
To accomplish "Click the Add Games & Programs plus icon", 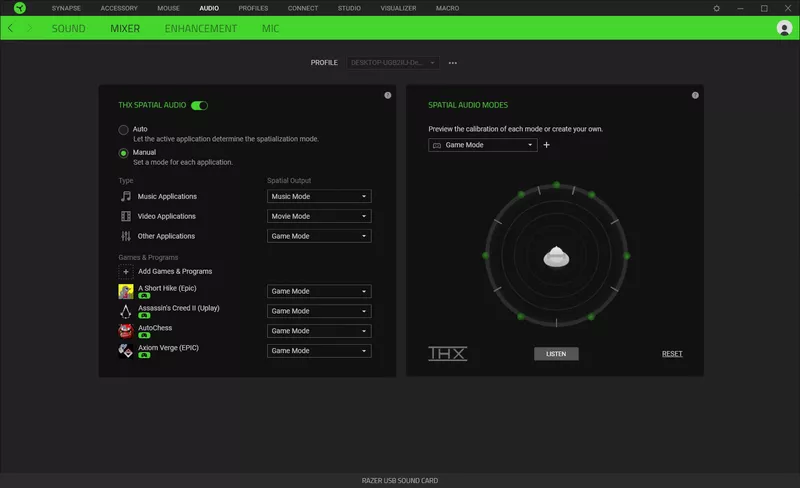I will point(126,272).
